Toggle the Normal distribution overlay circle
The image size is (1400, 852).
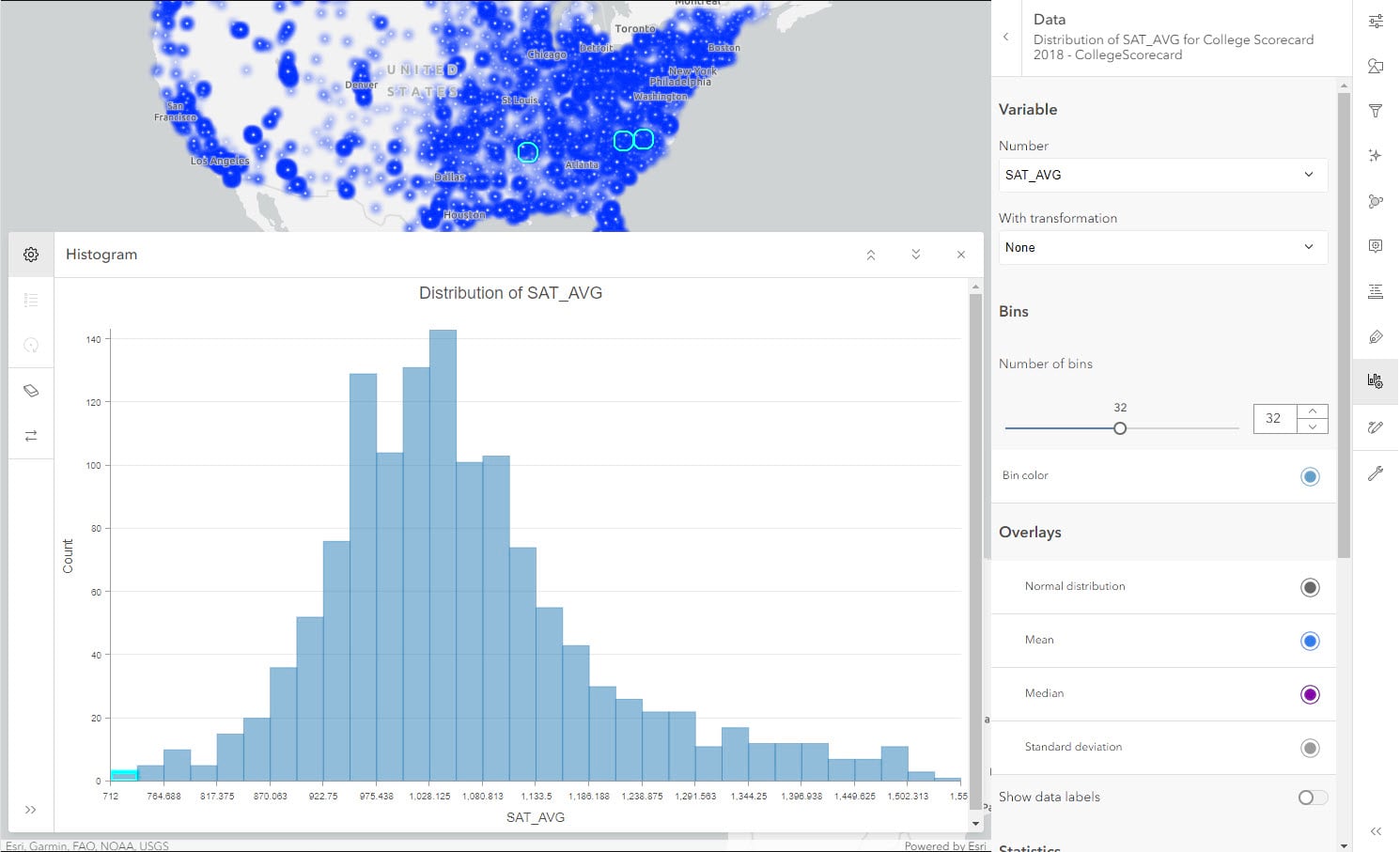[x=1310, y=588]
